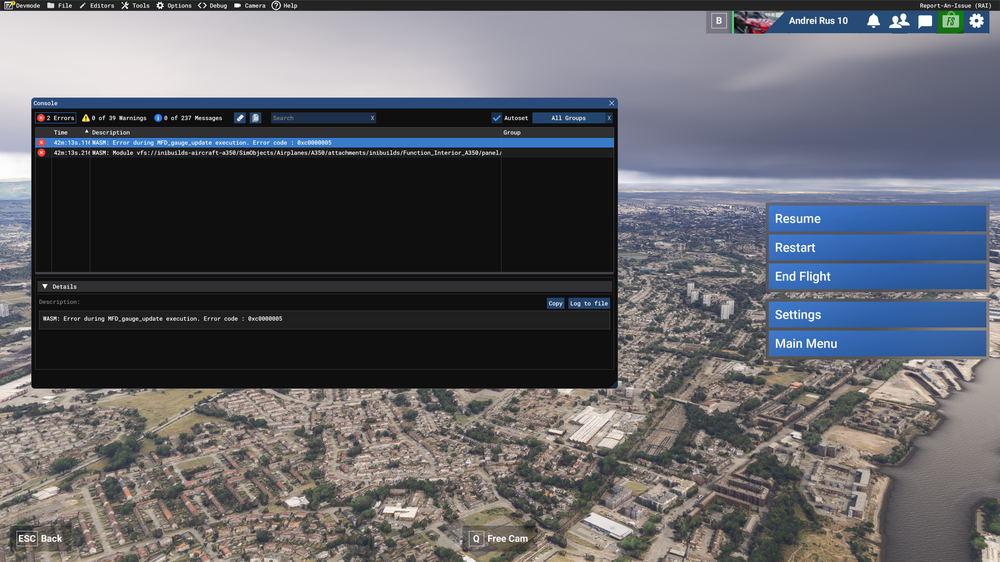Open the All Groups dropdown
Viewport: 1000px width, 562px height.
click(x=568, y=118)
